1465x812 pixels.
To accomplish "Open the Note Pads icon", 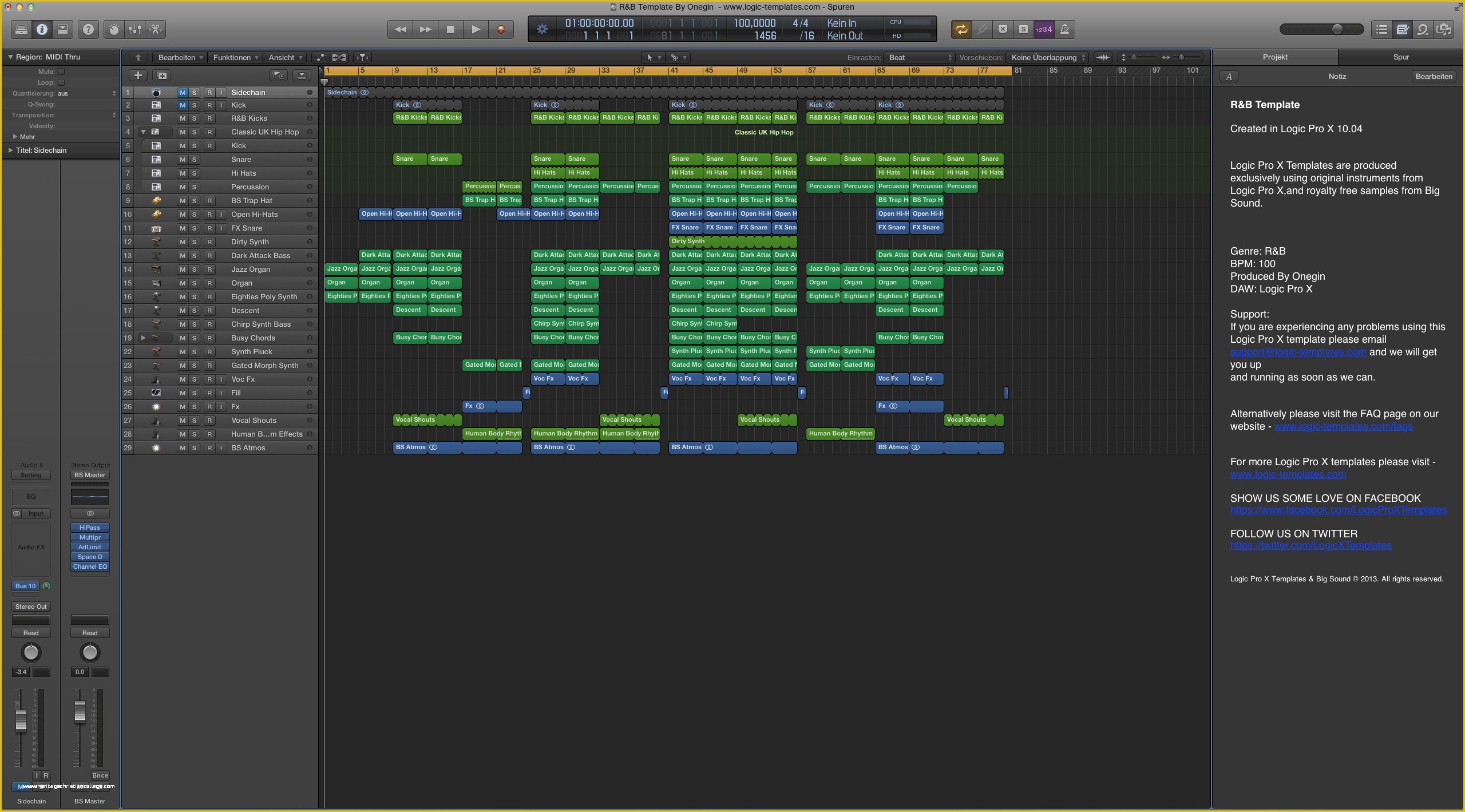I will [1402, 29].
